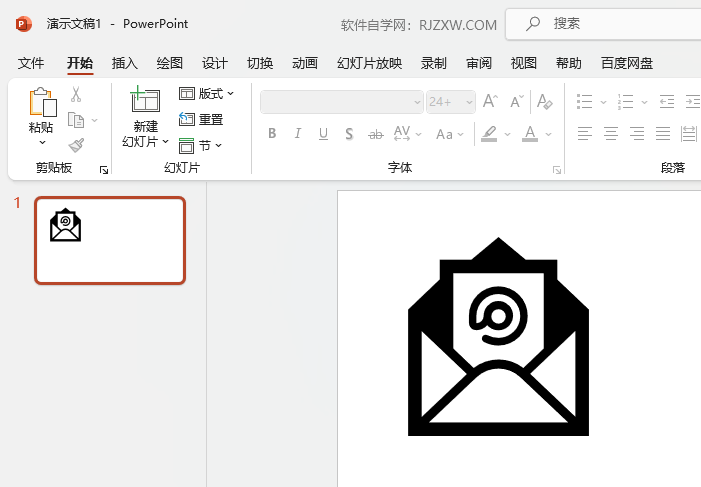Viewport: 701px width, 487px height.
Task: Switch to Home (开始) tab
Action: tap(80, 63)
